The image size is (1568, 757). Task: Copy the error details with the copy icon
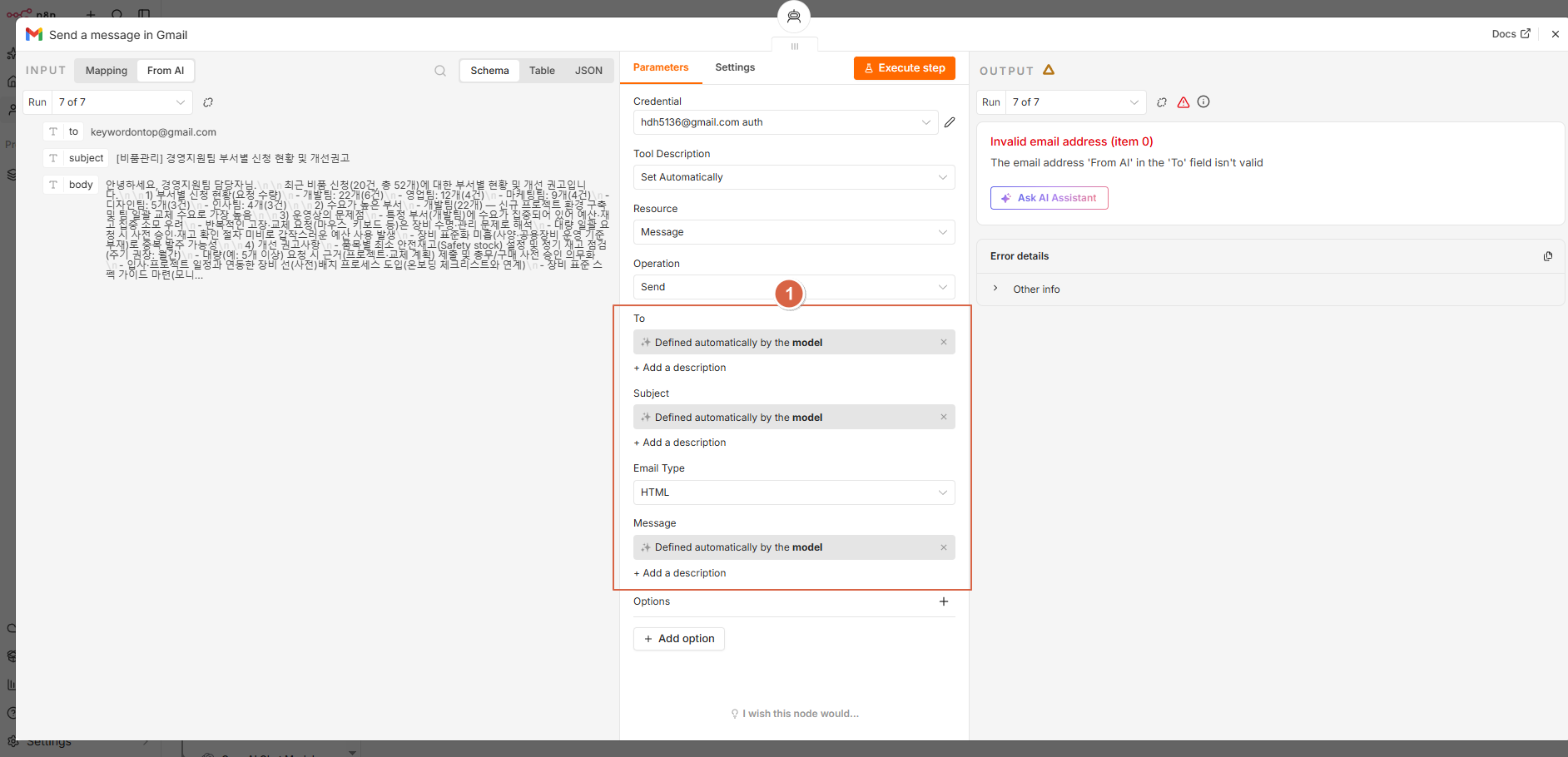tap(1548, 256)
